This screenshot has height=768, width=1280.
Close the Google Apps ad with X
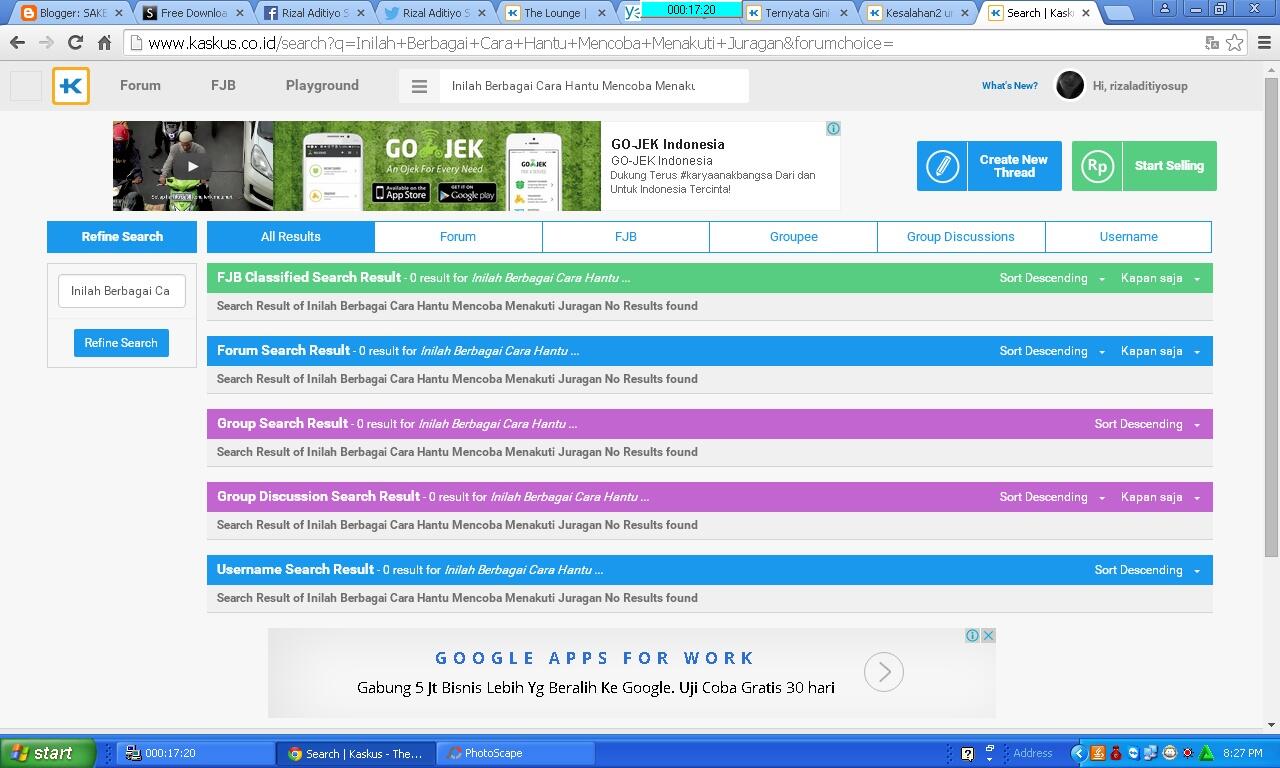(x=988, y=636)
